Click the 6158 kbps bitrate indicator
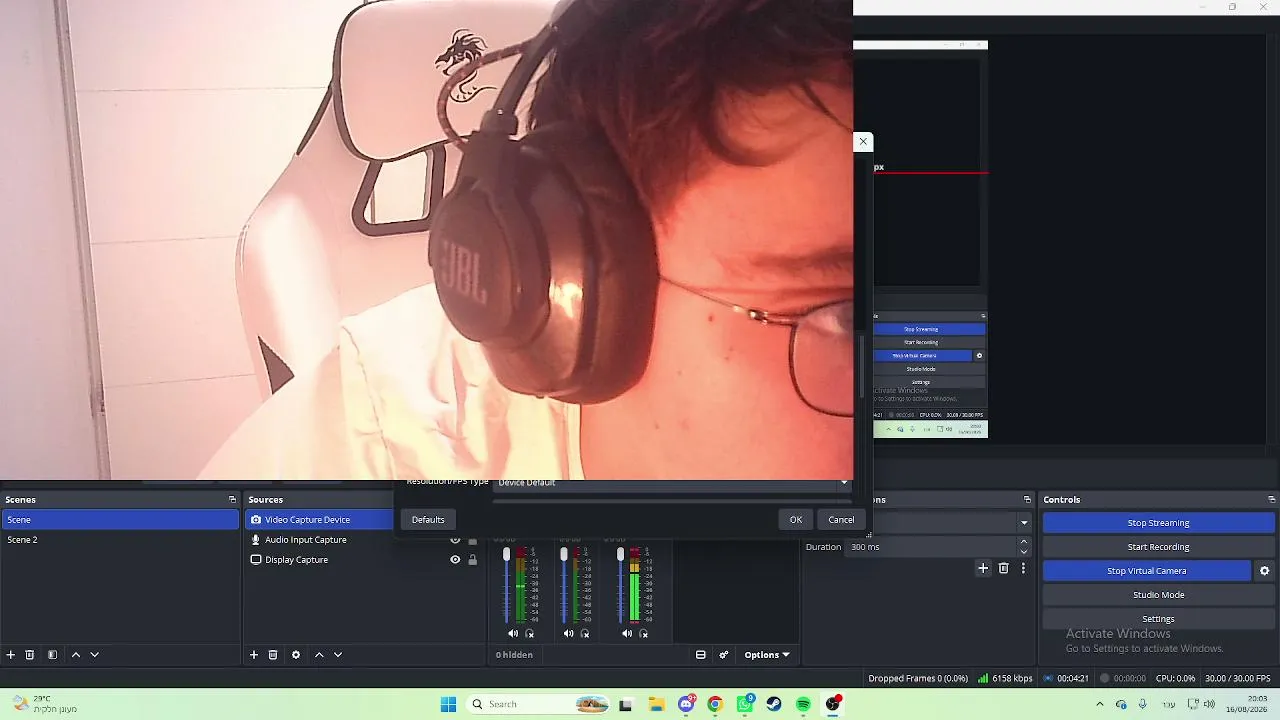 tap(1005, 679)
